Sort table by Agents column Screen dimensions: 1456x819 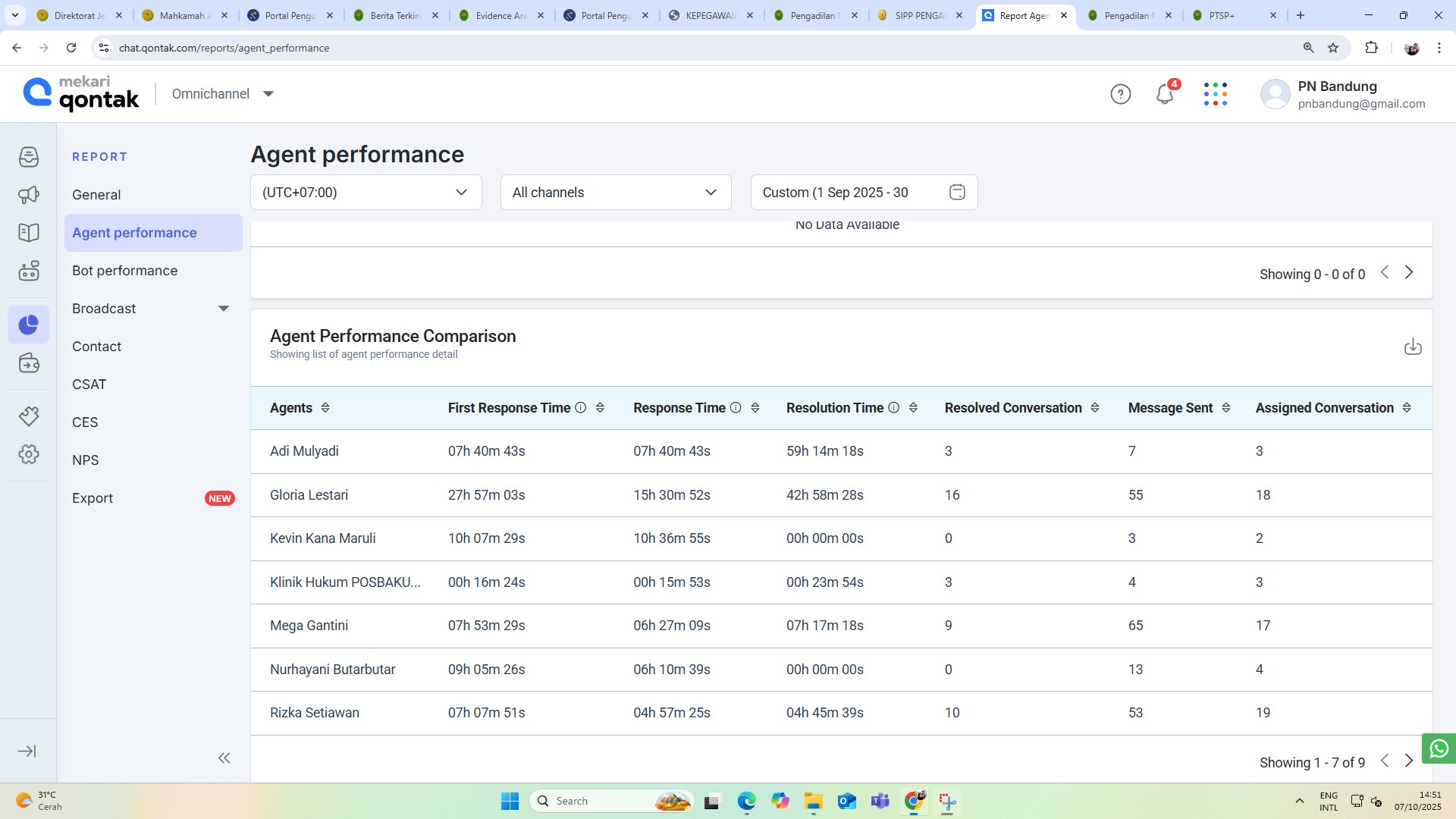click(x=325, y=408)
